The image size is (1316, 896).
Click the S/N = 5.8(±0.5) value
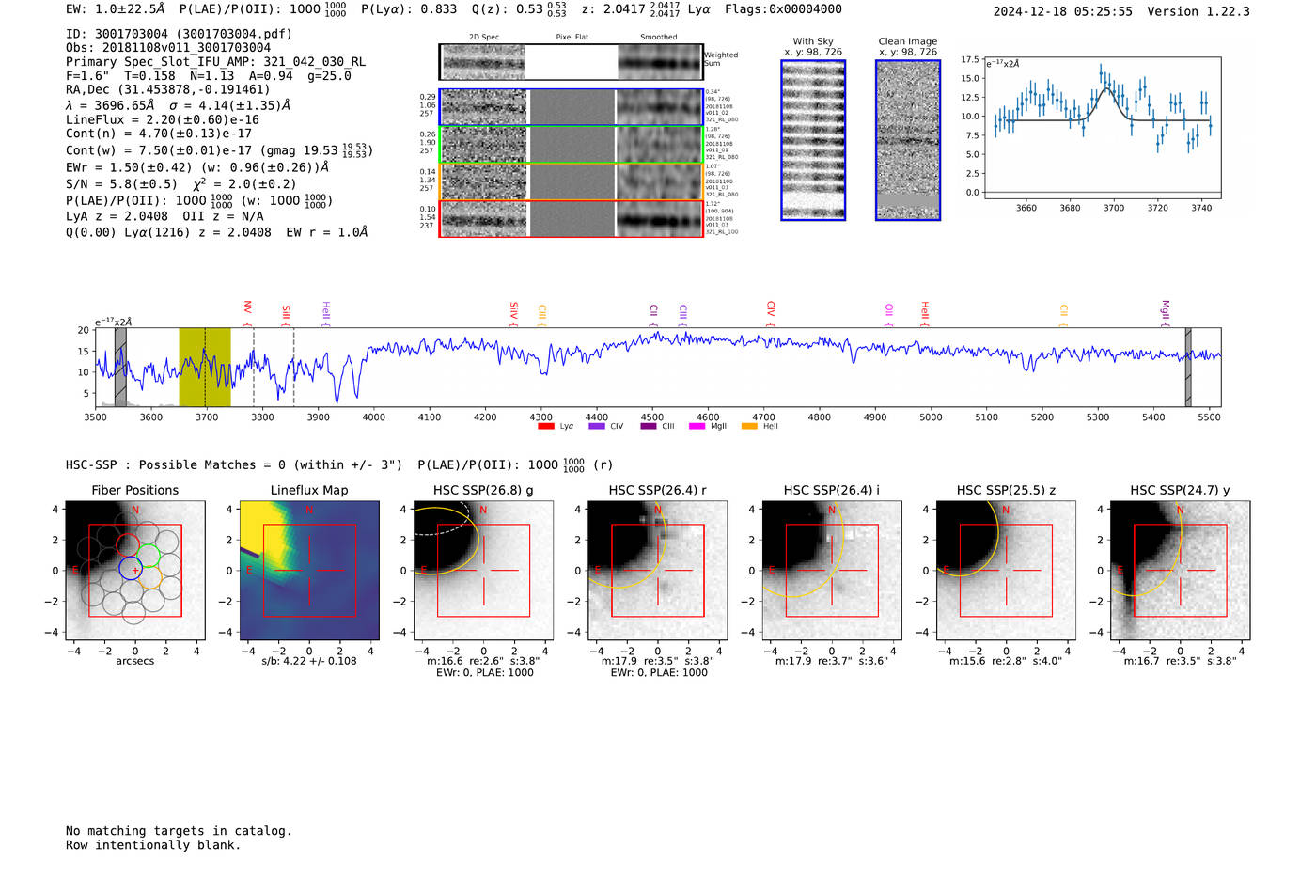(x=121, y=184)
